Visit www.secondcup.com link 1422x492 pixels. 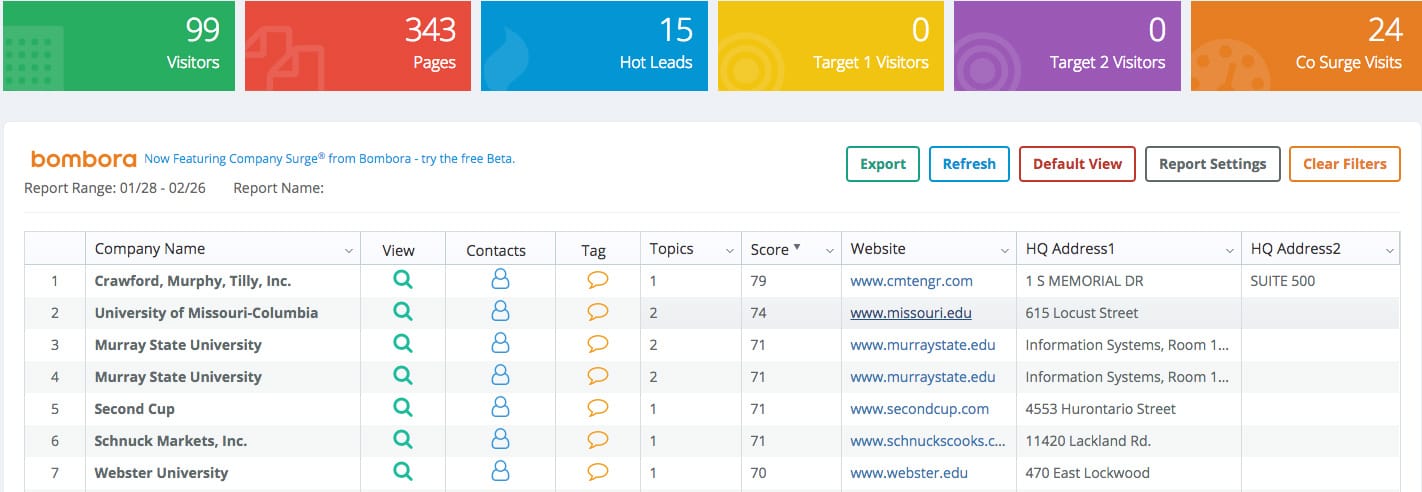click(919, 409)
